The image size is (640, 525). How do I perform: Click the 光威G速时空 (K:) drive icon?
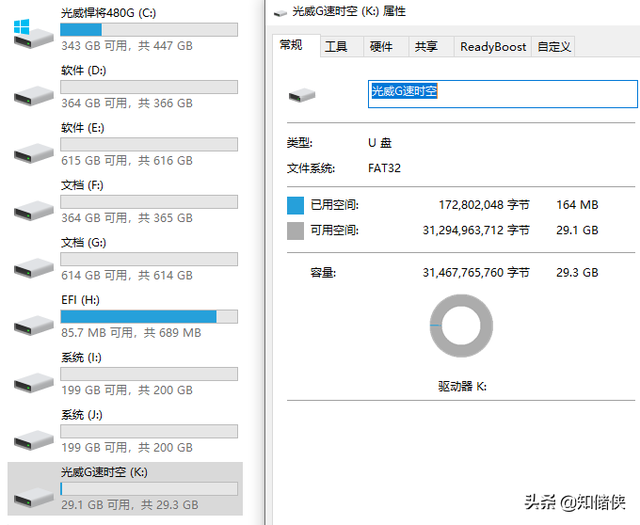pos(33,492)
